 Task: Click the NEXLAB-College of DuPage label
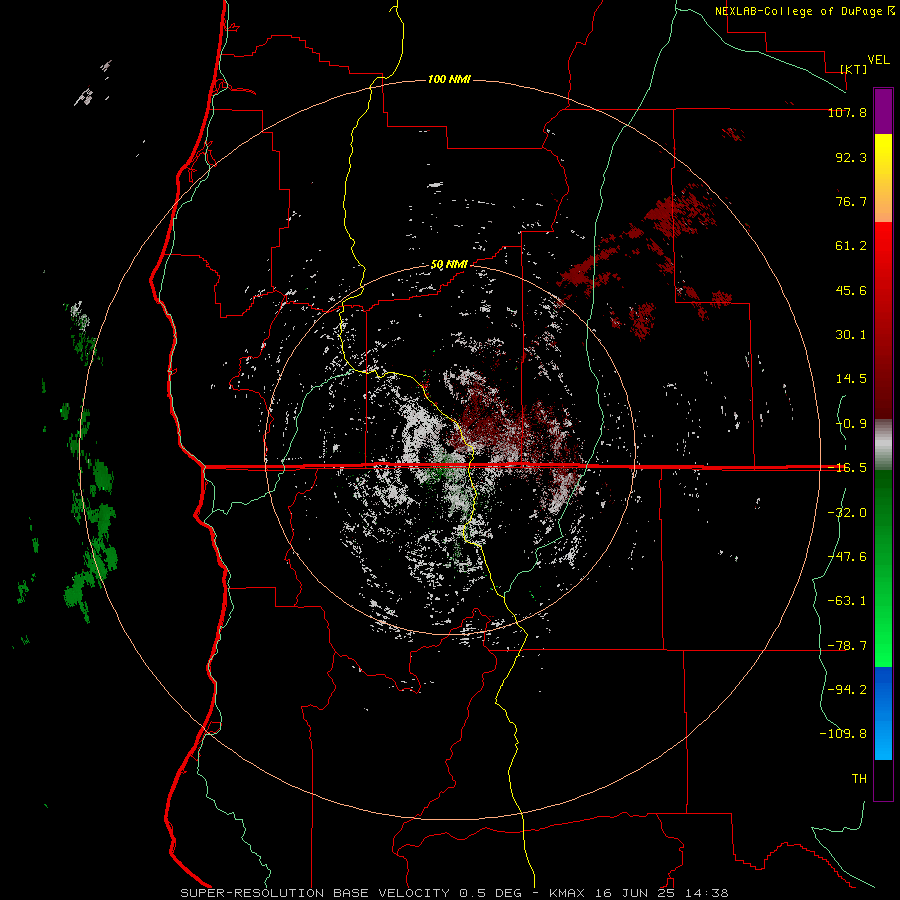click(798, 11)
